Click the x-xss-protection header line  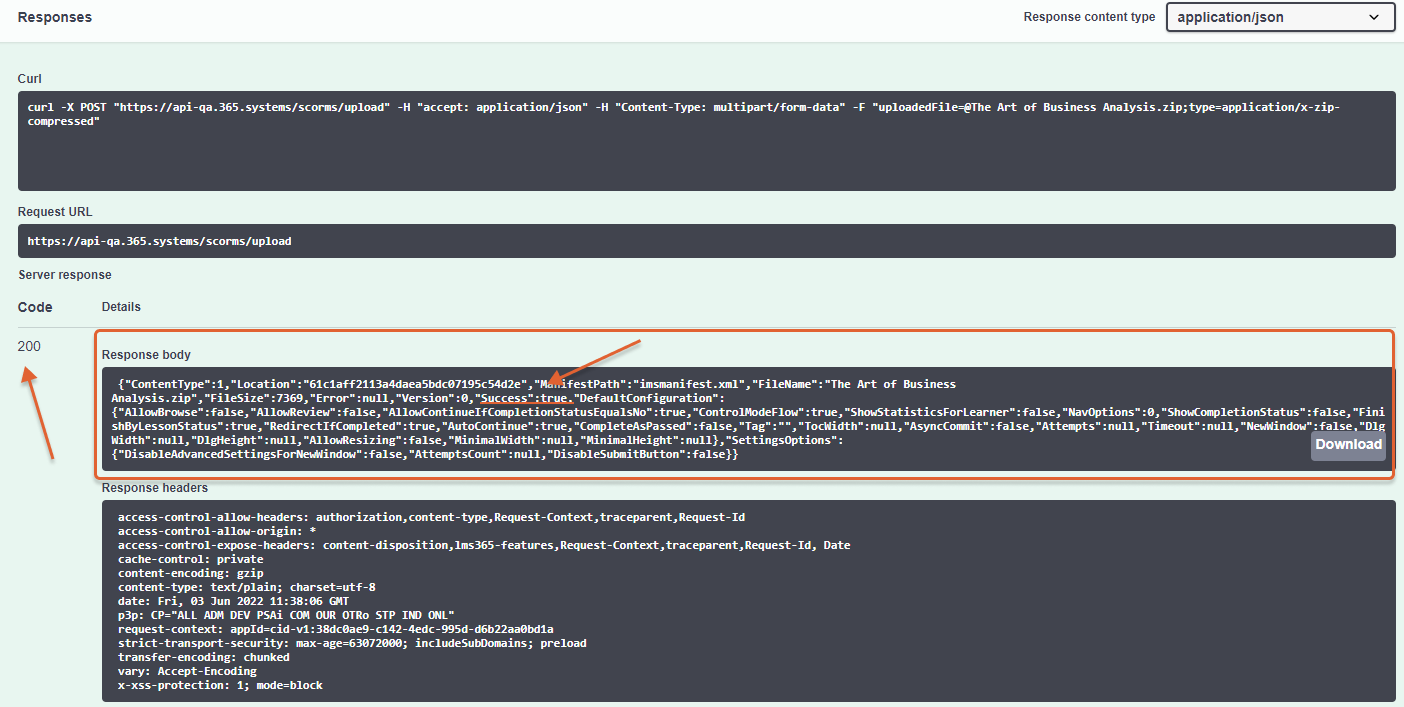point(220,685)
